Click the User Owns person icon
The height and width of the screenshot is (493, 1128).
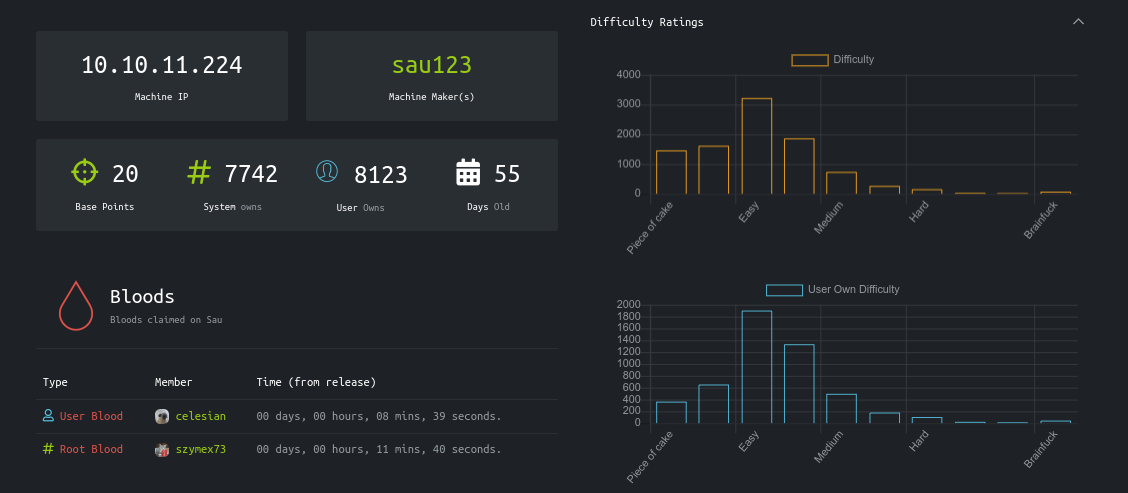click(326, 172)
